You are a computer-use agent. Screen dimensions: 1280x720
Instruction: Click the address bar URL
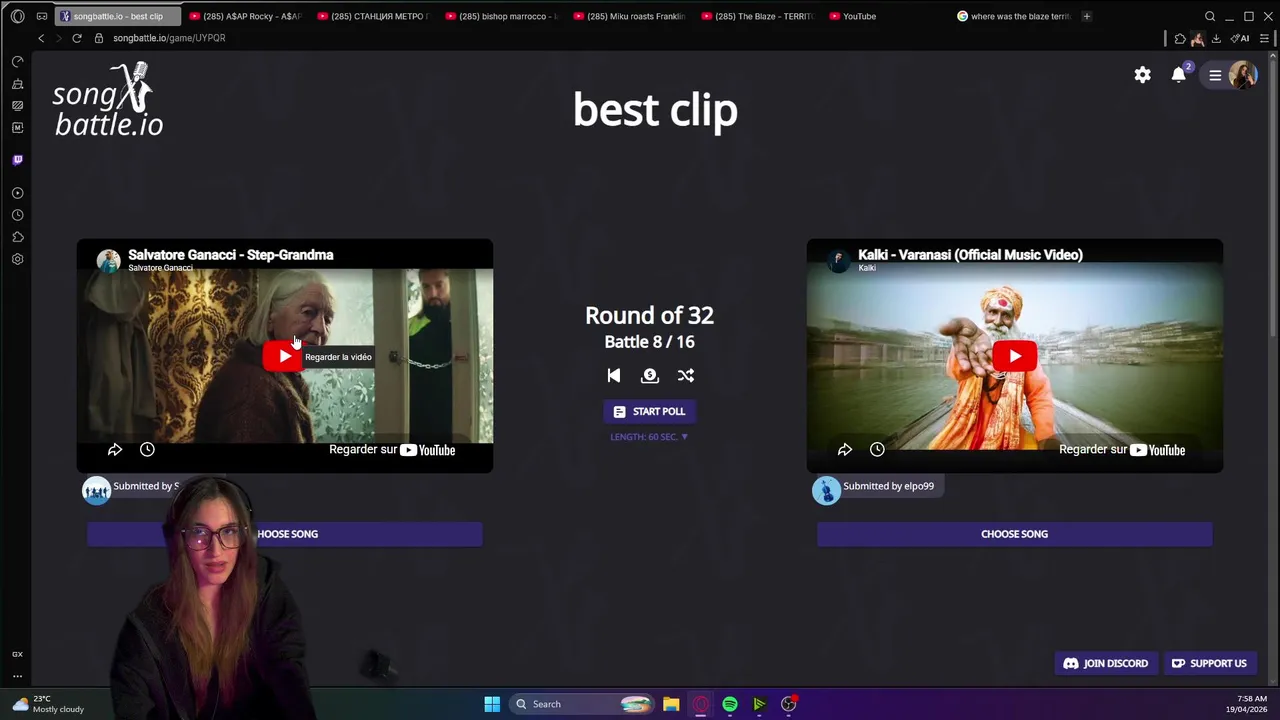[x=169, y=38]
